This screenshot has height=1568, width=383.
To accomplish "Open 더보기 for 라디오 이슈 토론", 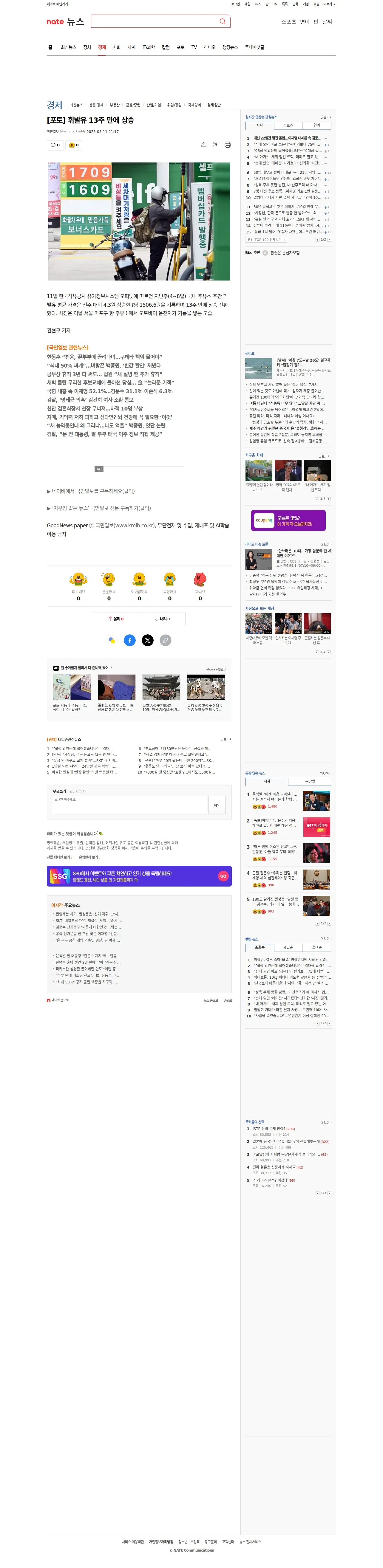I will point(326,545).
